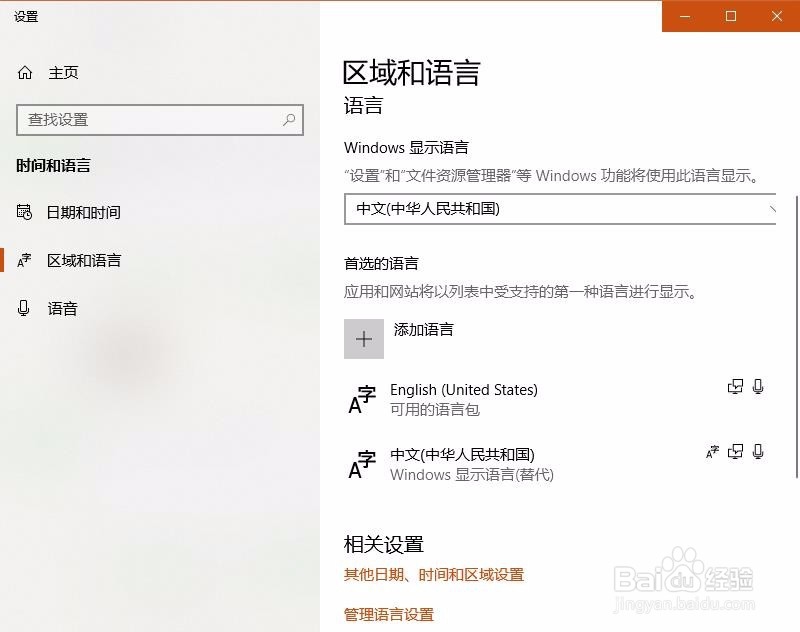Click the vertical scrollbar of the settings pane
This screenshot has height=632, width=800.
point(796,337)
